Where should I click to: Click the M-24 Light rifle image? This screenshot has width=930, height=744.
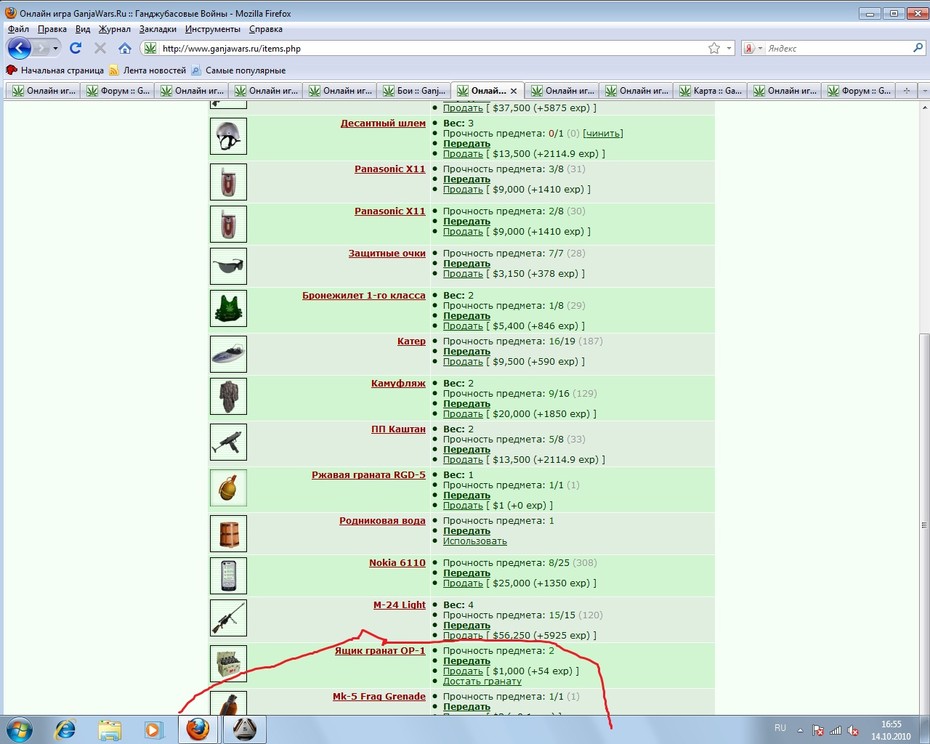click(x=228, y=618)
